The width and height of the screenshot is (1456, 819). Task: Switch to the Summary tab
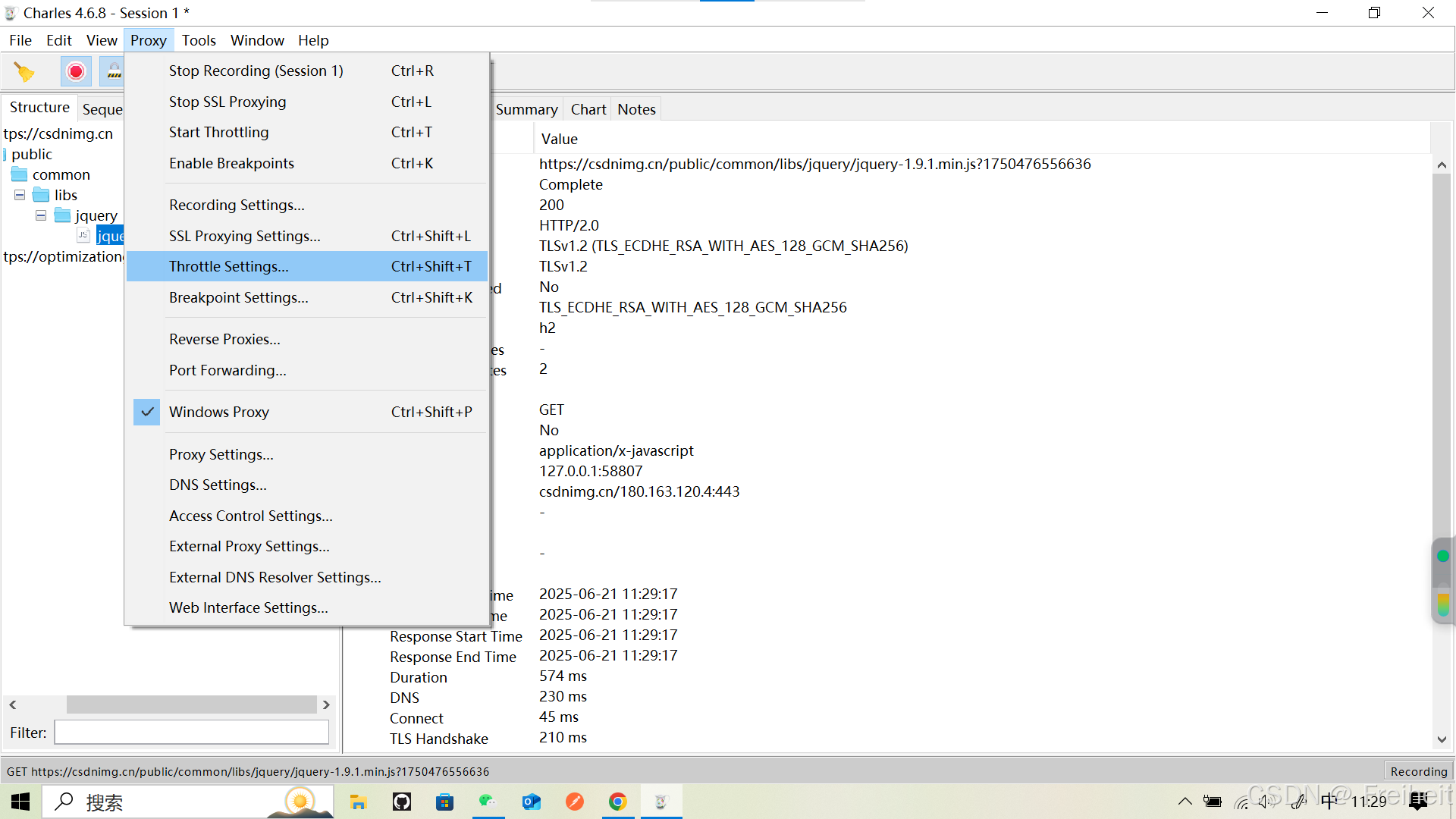click(526, 109)
